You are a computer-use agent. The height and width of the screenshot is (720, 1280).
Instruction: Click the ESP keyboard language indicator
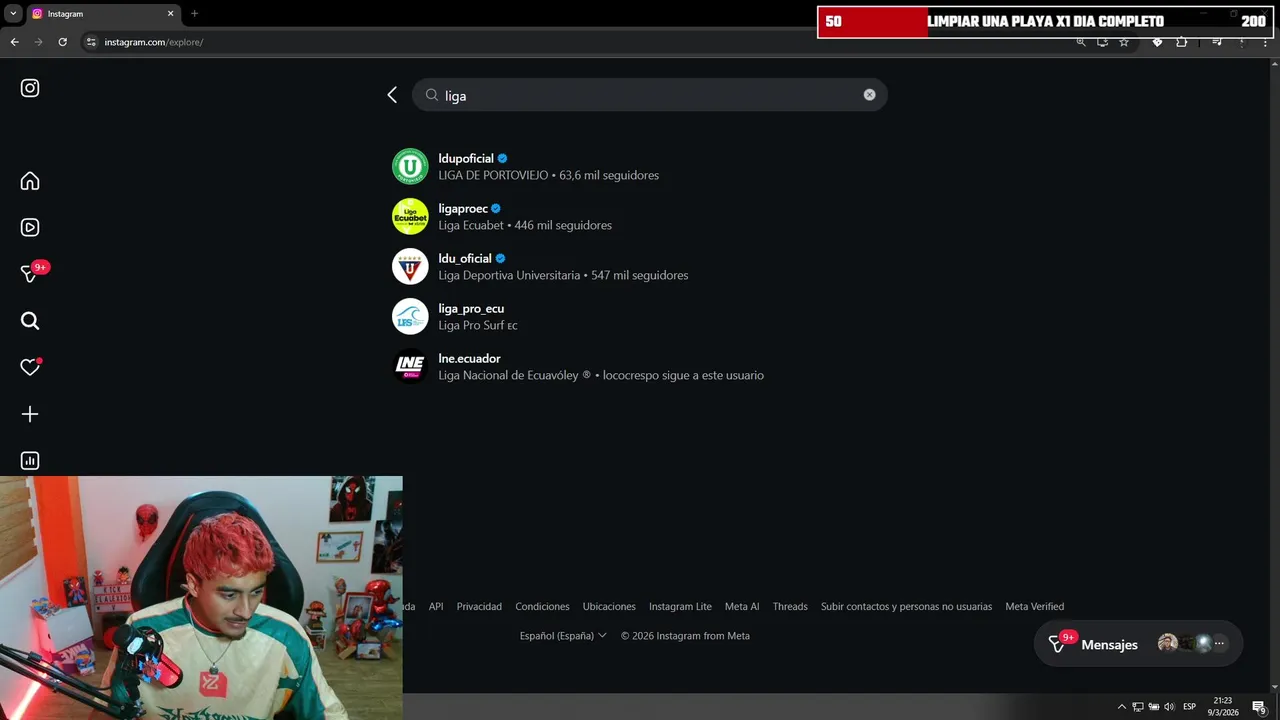(x=1190, y=707)
